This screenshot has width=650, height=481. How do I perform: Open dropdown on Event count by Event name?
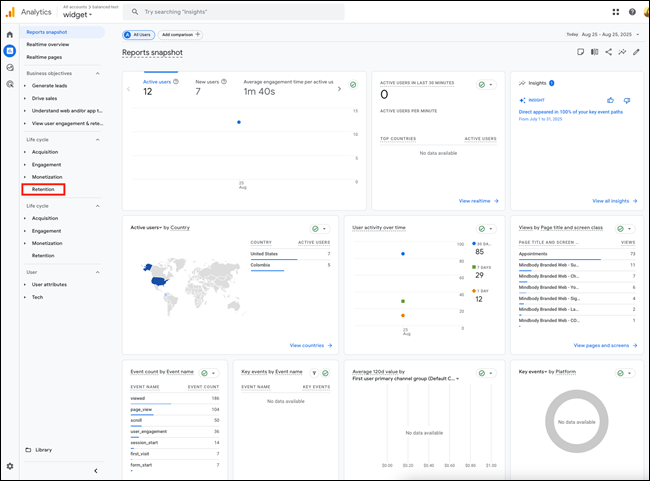[209, 373]
